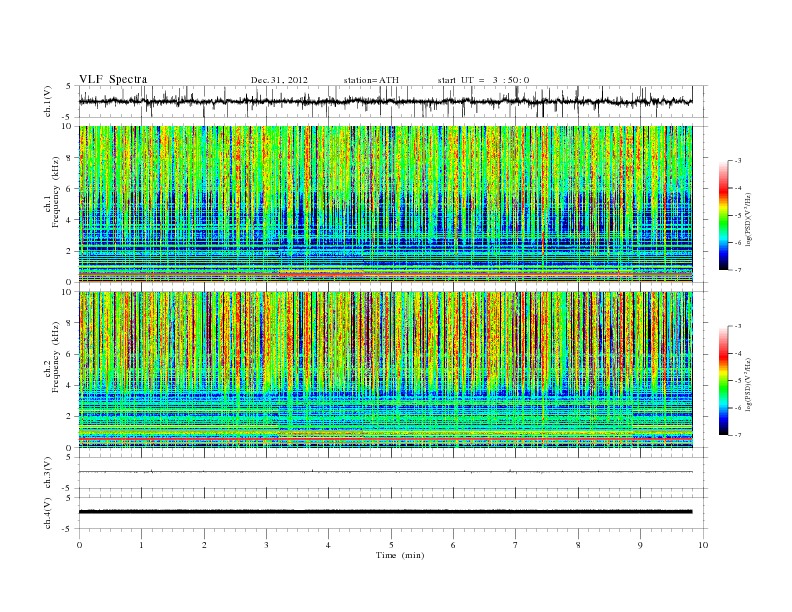Click the ch.2 spectrogram panel
This screenshot has height=612, width=792.
385,370
